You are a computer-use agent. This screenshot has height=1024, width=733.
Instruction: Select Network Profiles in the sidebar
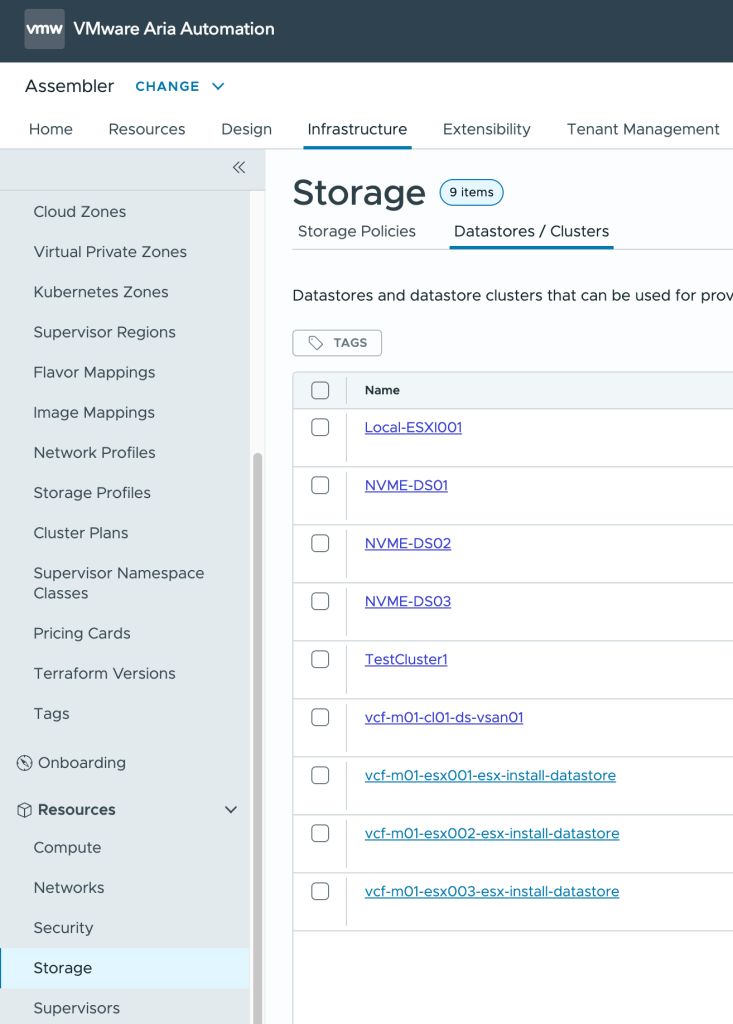(95, 452)
